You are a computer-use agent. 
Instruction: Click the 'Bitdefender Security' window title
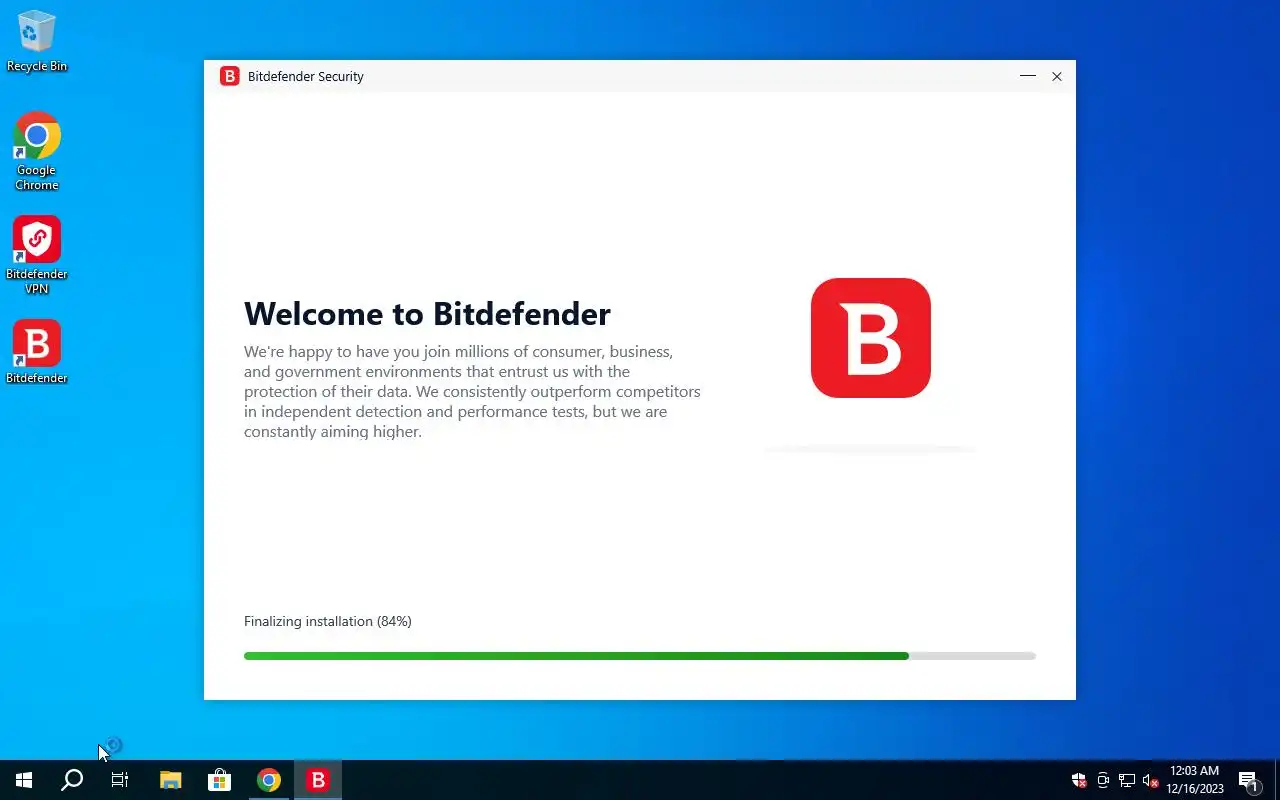(306, 76)
